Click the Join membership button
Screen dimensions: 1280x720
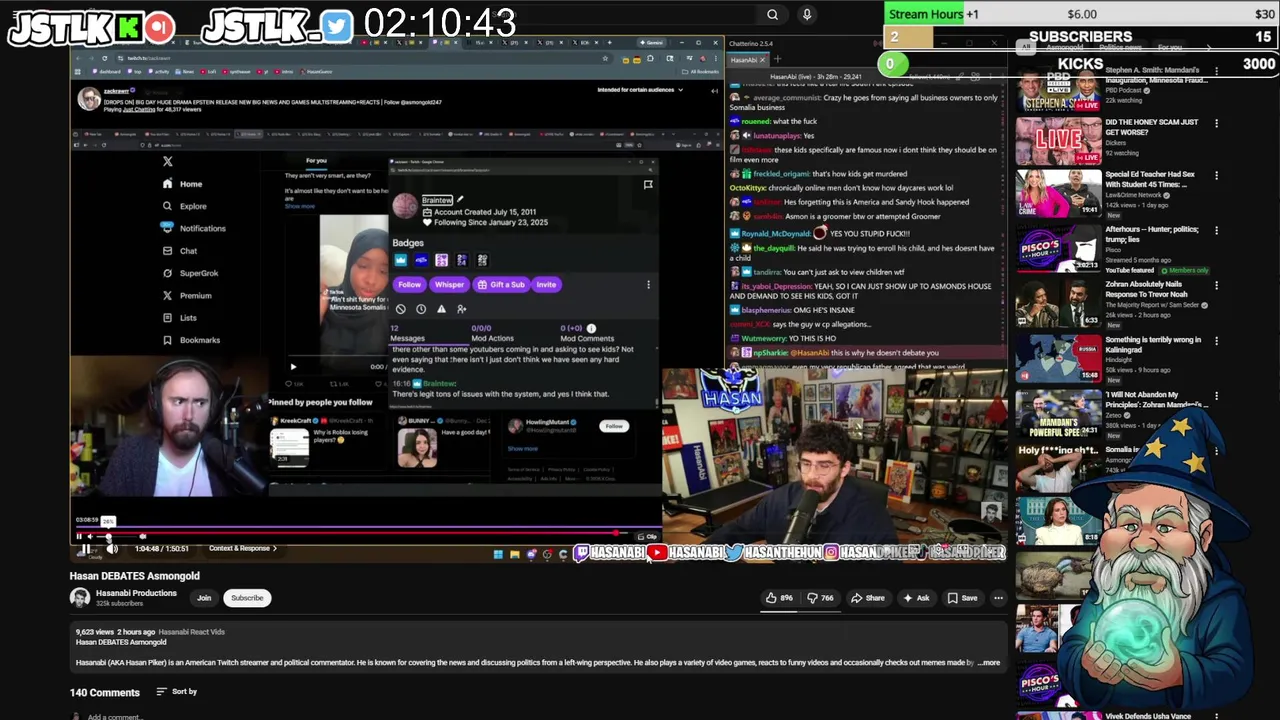(204, 598)
